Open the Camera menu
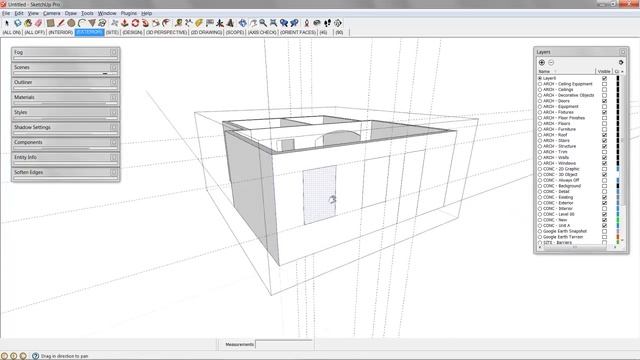This screenshot has width=640, height=360. coord(51,13)
